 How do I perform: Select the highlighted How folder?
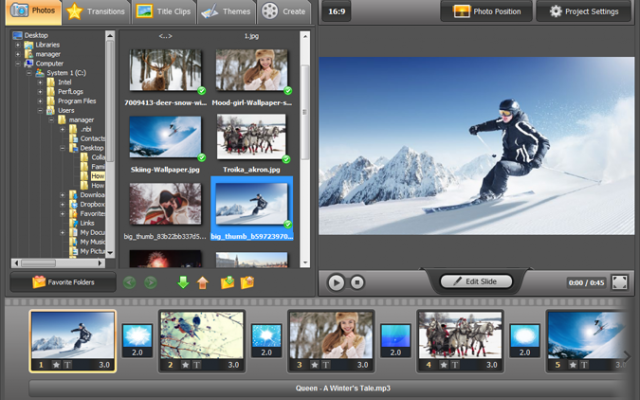98,176
